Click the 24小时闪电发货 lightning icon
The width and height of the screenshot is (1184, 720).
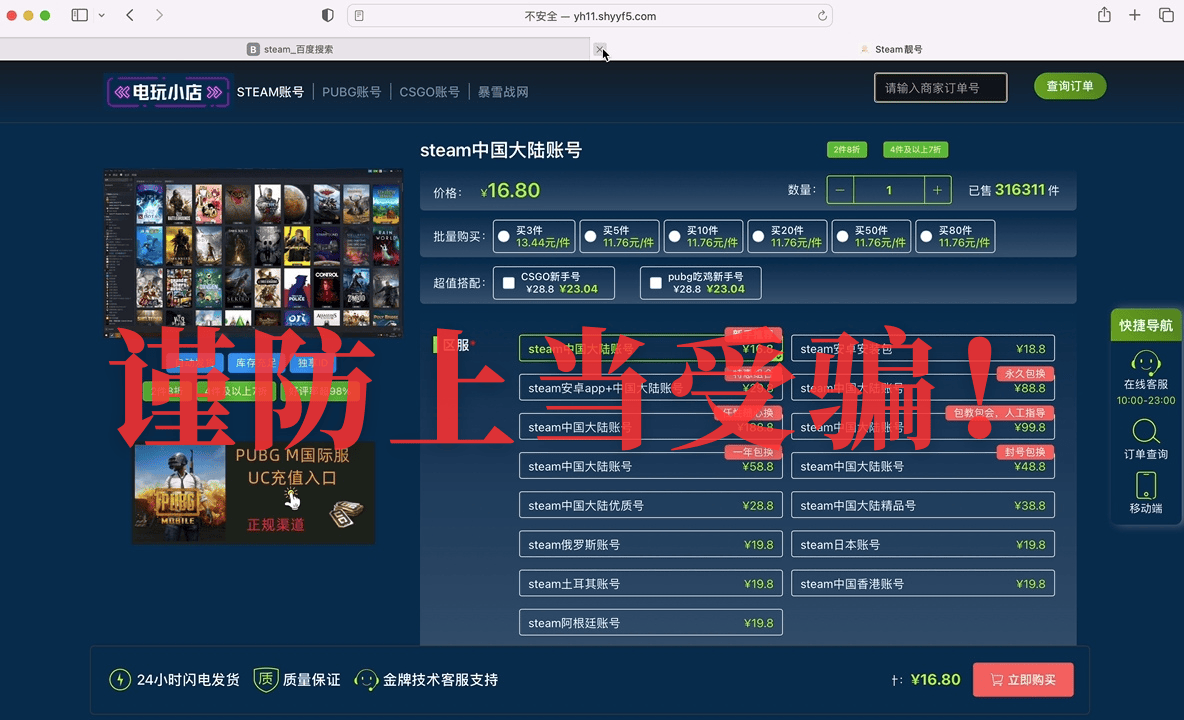[121, 679]
